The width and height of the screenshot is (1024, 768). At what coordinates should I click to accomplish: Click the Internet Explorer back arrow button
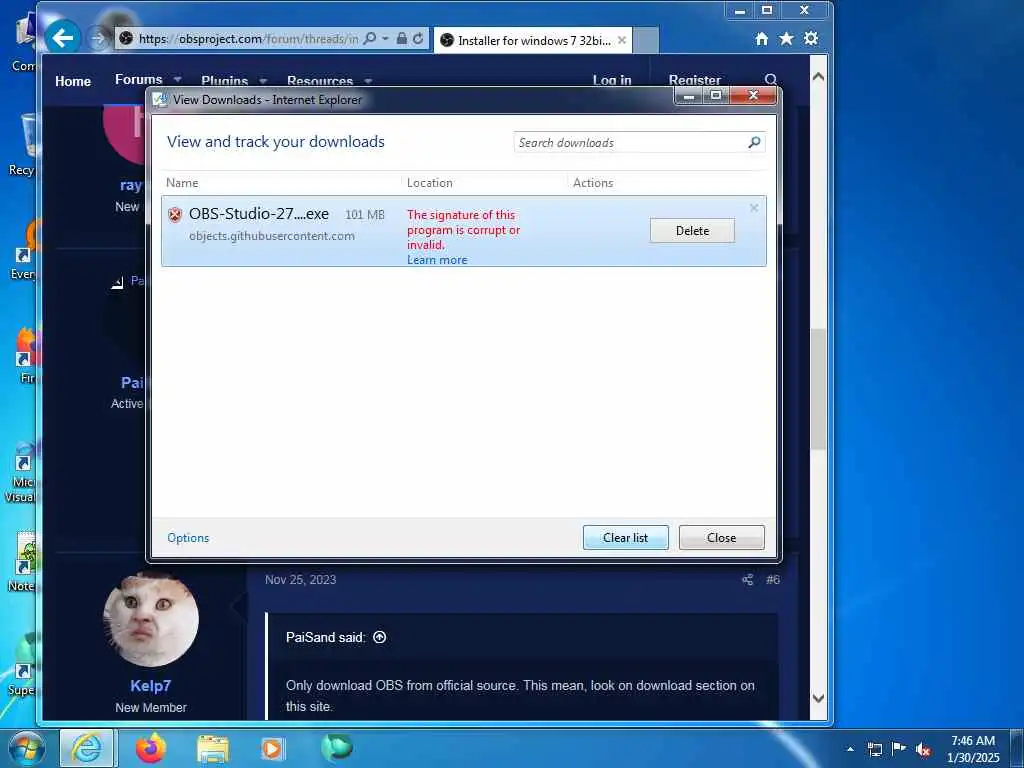(63, 38)
